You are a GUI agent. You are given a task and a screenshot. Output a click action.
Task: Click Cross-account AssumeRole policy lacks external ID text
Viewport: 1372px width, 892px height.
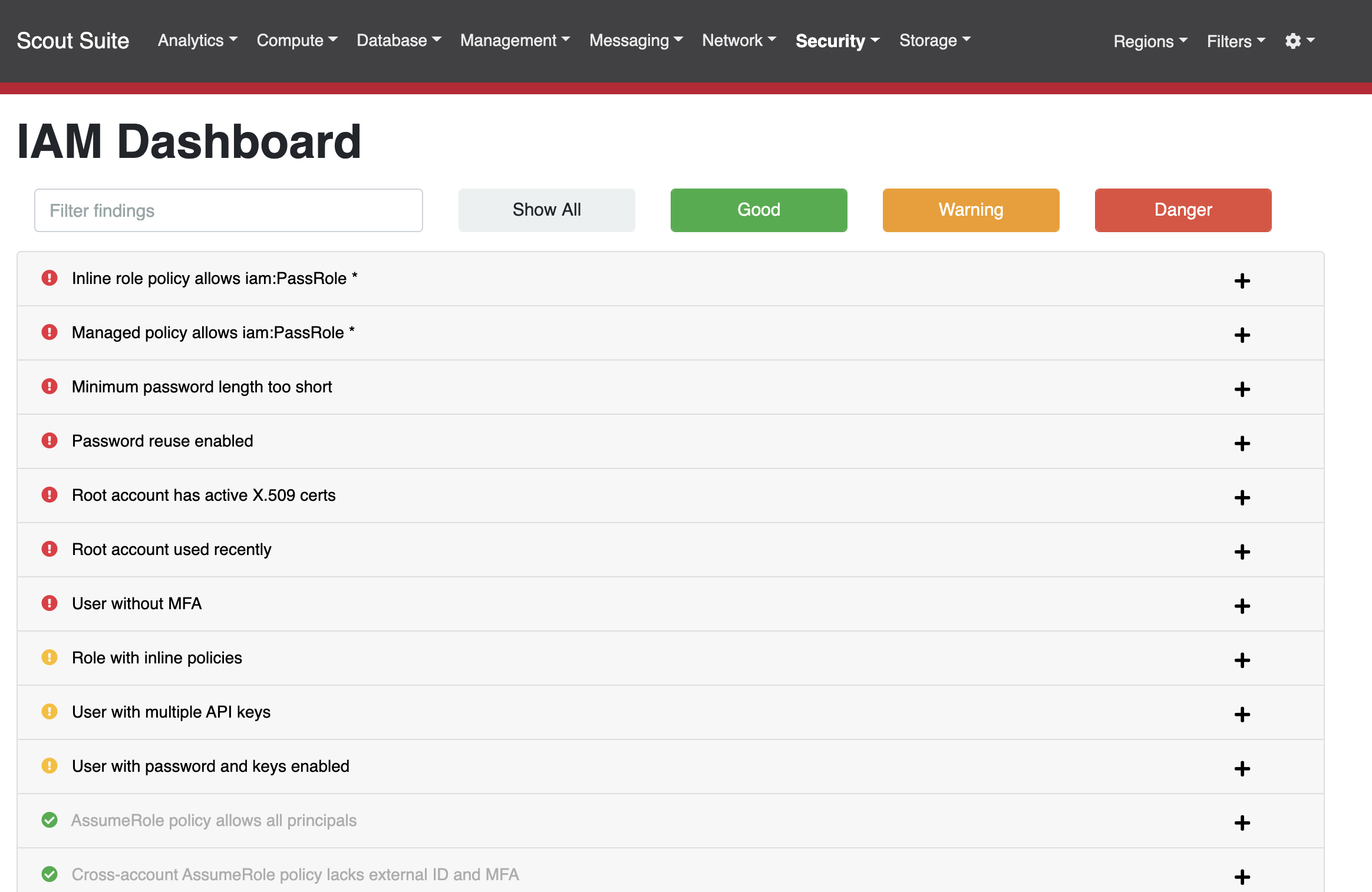point(295,874)
